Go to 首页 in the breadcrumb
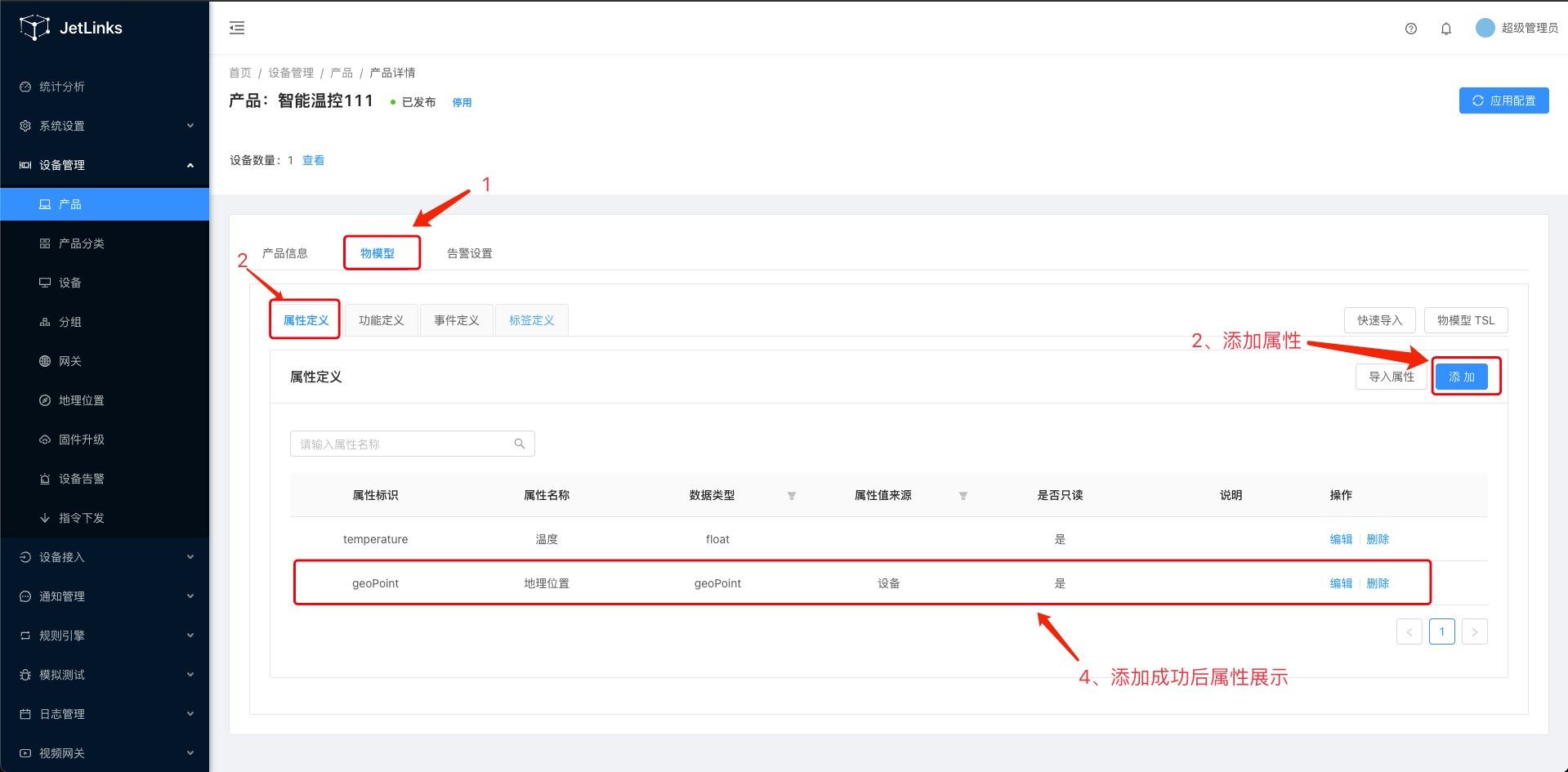The width and height of the screenshot is (1568, 772). tap(240, 73)
